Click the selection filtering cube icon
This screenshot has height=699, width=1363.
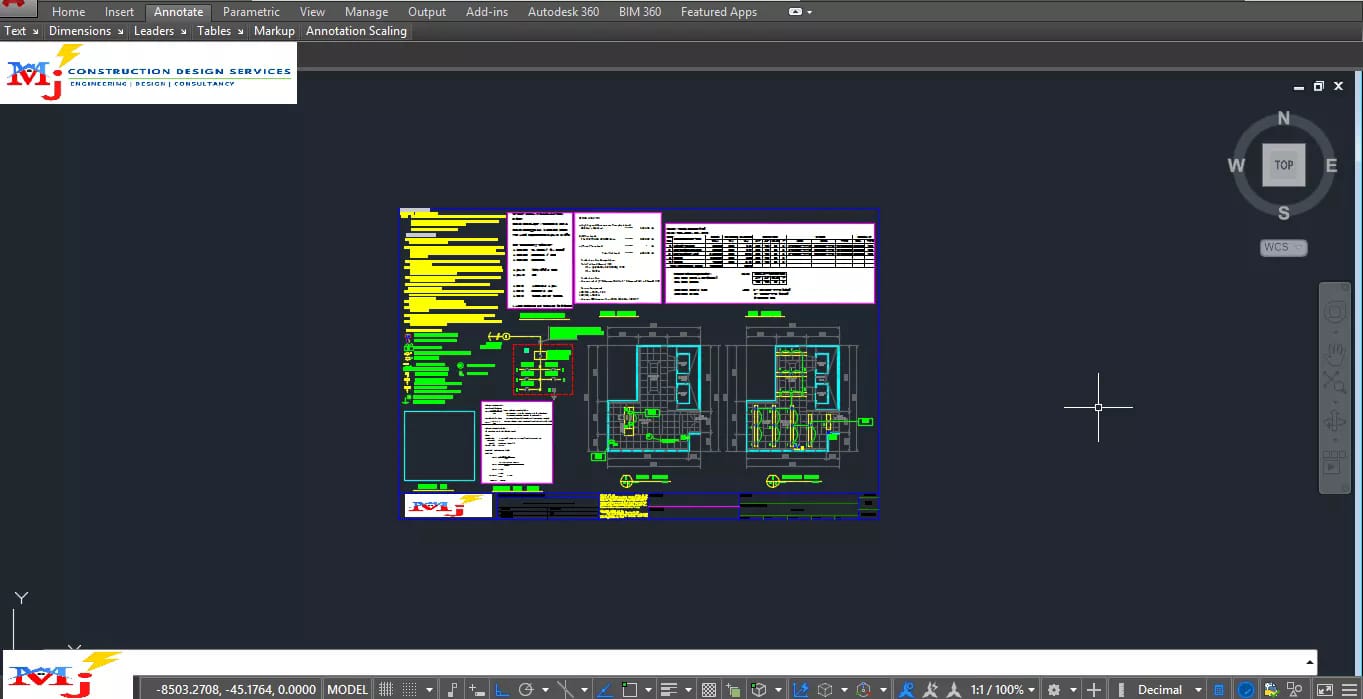tap(825, 689)
